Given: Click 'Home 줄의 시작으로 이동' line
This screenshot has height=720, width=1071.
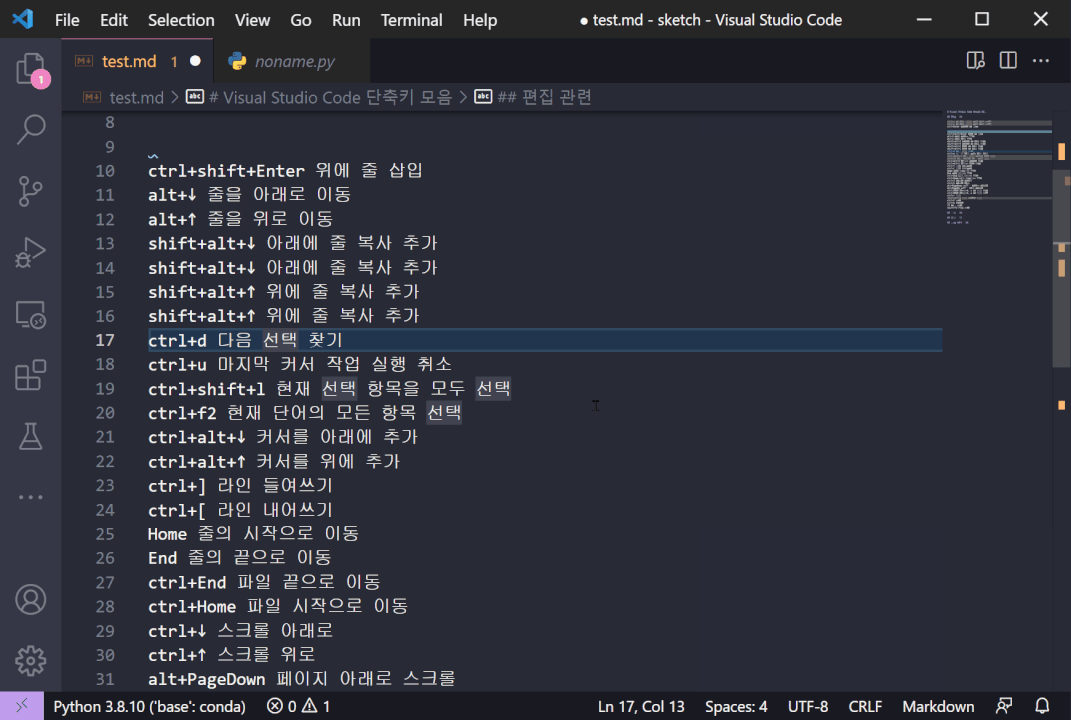Looking at the screenshot, I should [253, 534].
